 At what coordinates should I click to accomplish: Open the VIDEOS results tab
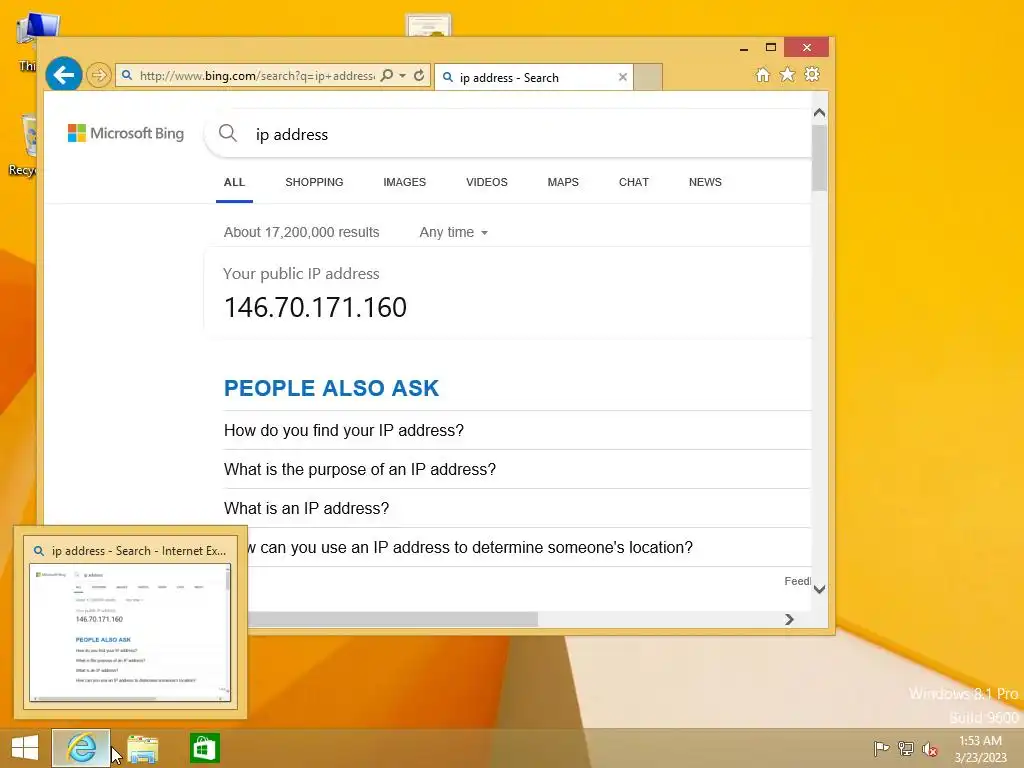[487, 182]
